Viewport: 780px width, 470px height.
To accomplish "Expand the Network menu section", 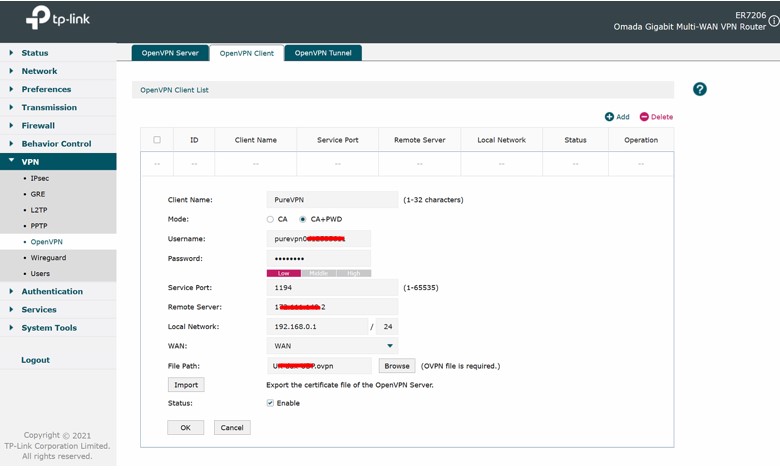I will 58,71.
